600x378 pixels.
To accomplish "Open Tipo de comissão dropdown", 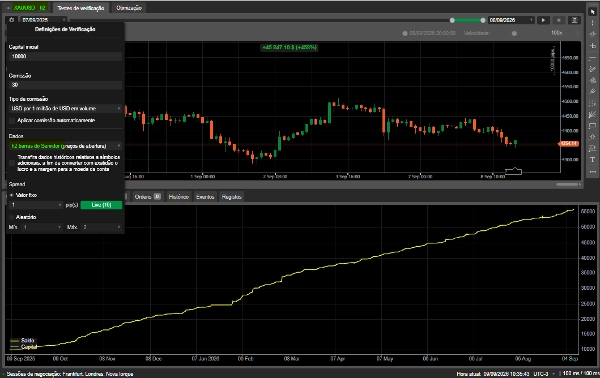I will click(x=65, y=109).
